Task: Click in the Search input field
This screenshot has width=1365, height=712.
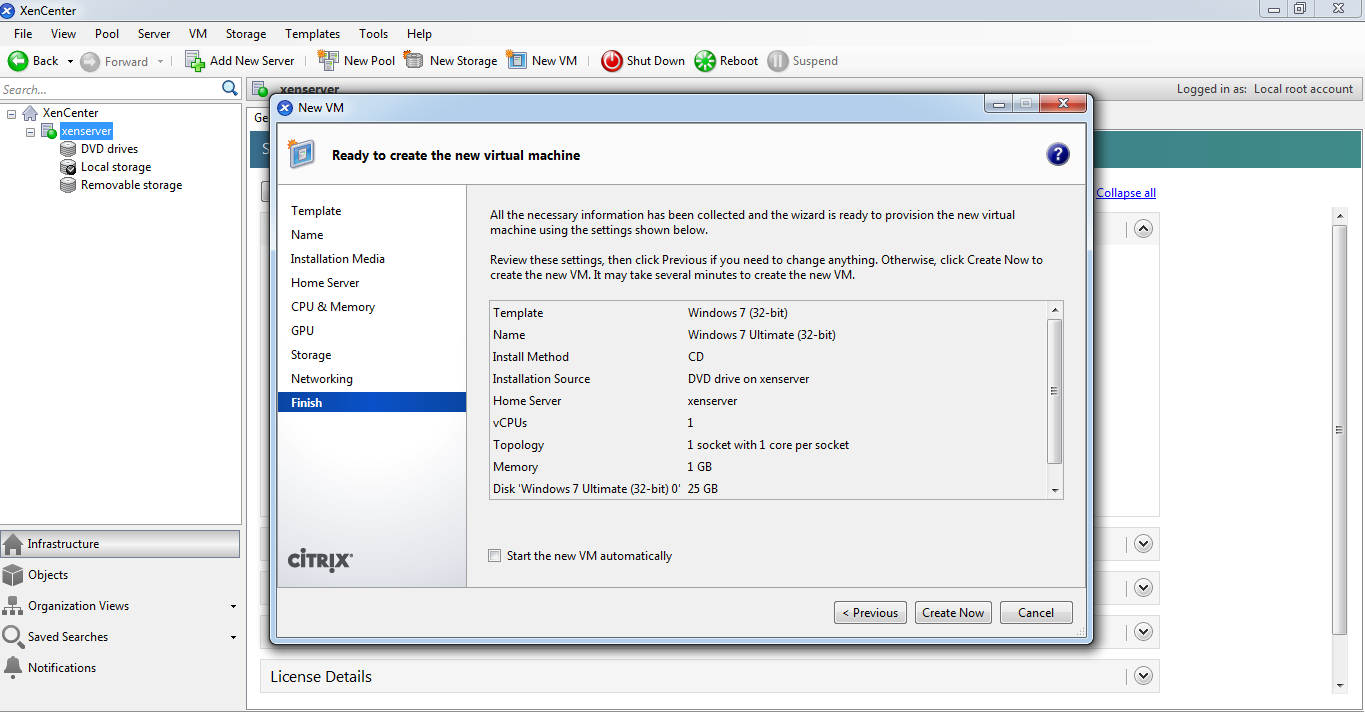Action: pyautogui.click(x=110, y=89)
